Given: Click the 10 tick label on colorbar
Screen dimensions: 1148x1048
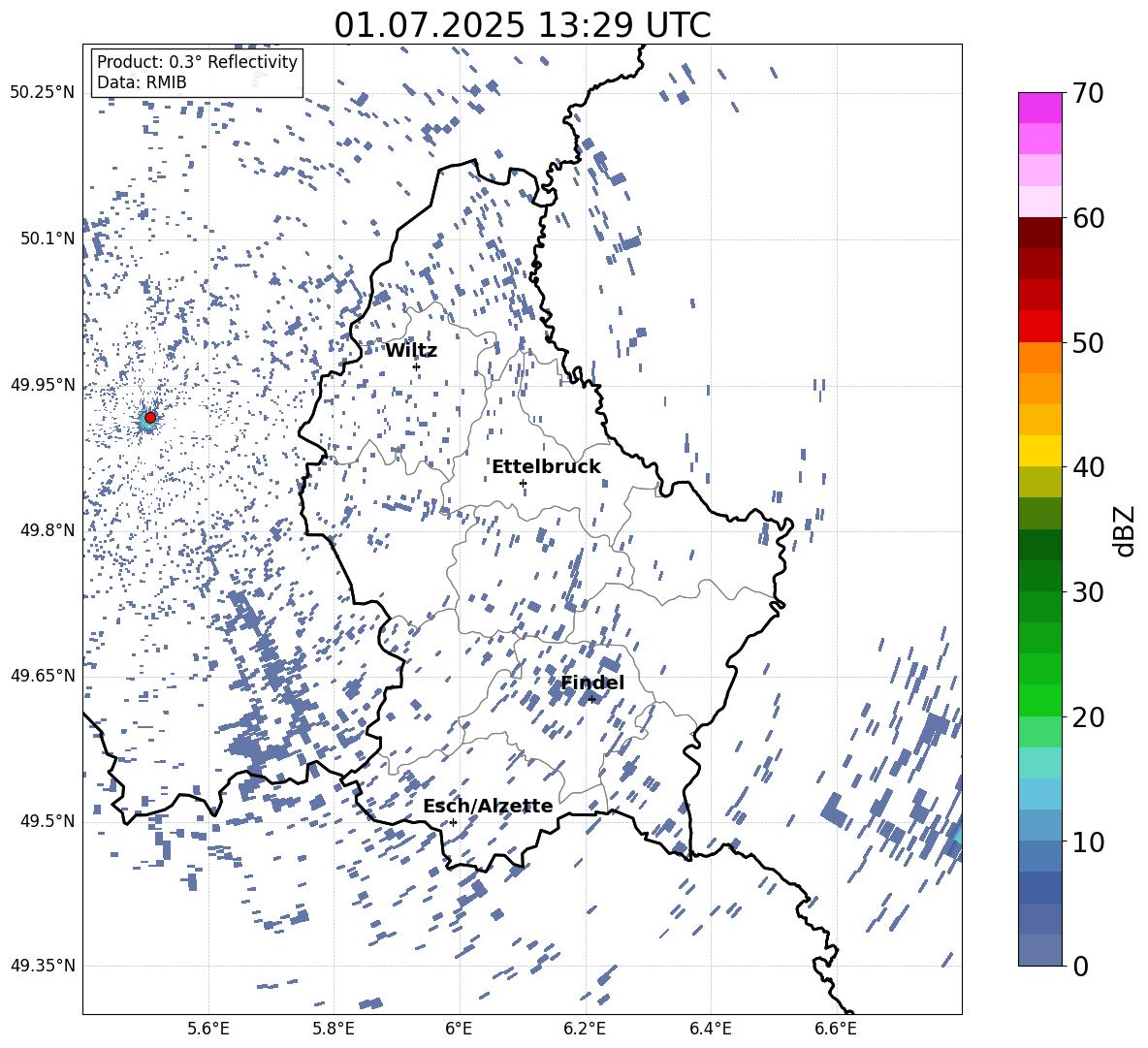Looking at the screenshot, I should coord(1088,842).
